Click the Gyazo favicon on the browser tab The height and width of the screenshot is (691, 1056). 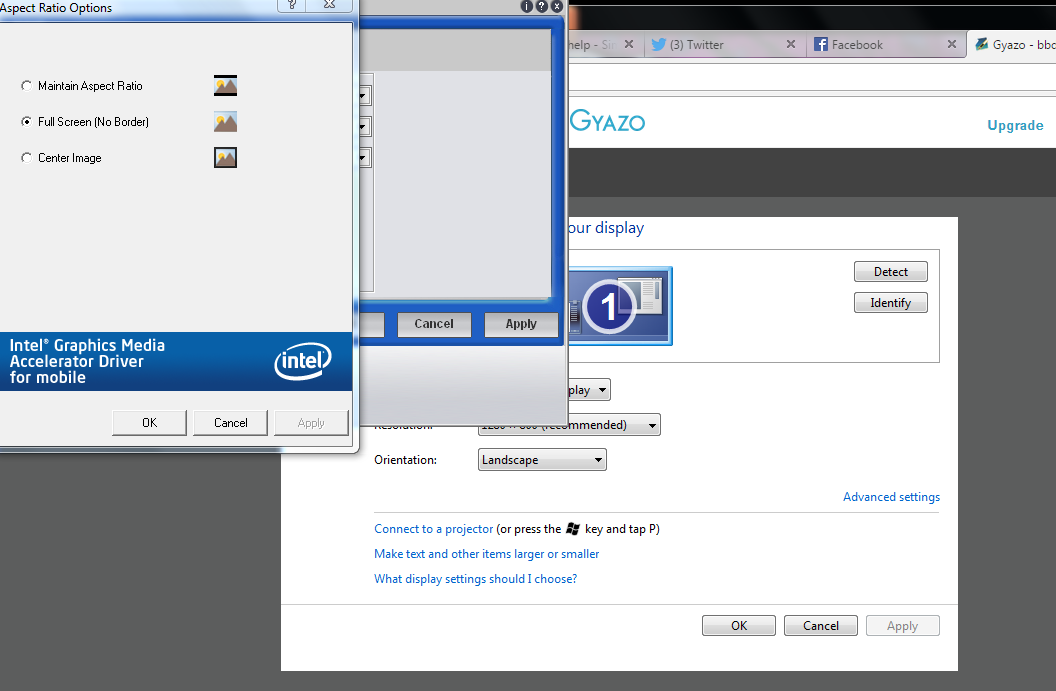pyautogui.click(x=981, y=44)
